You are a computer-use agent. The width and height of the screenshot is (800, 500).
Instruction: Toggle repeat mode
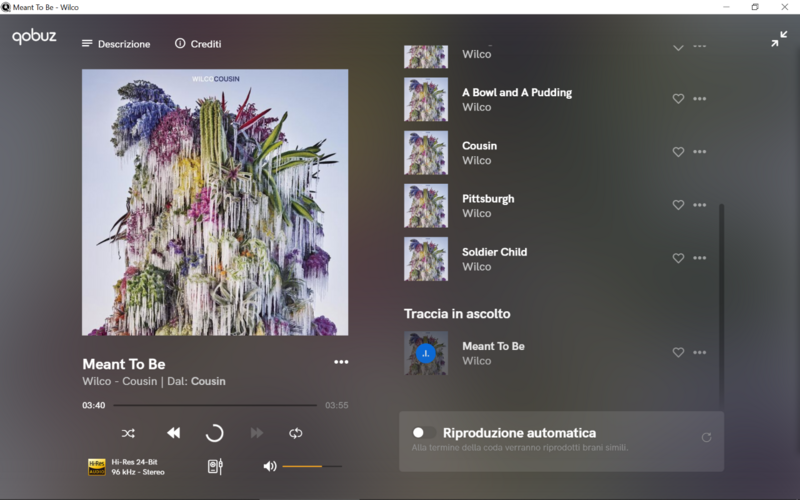296,433
